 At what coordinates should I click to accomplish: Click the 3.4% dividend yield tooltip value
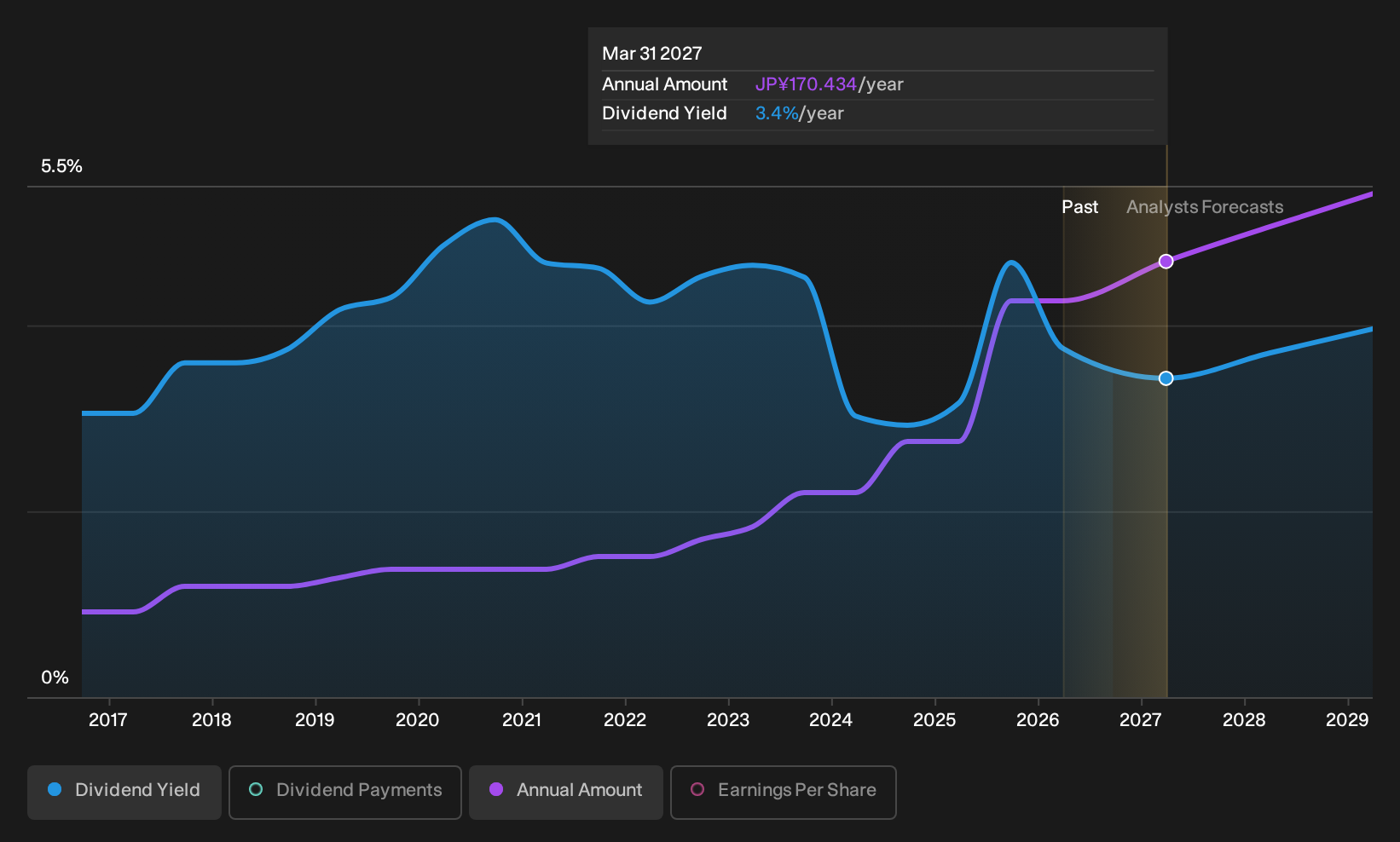tap(777, 113)
